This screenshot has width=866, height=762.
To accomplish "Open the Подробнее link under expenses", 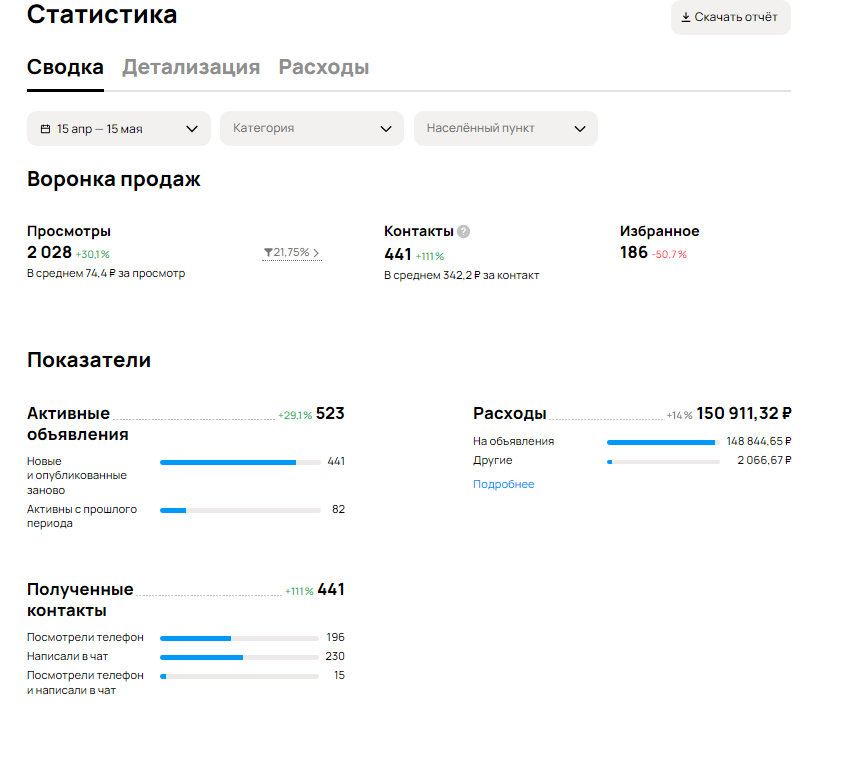I will point(503,484).
